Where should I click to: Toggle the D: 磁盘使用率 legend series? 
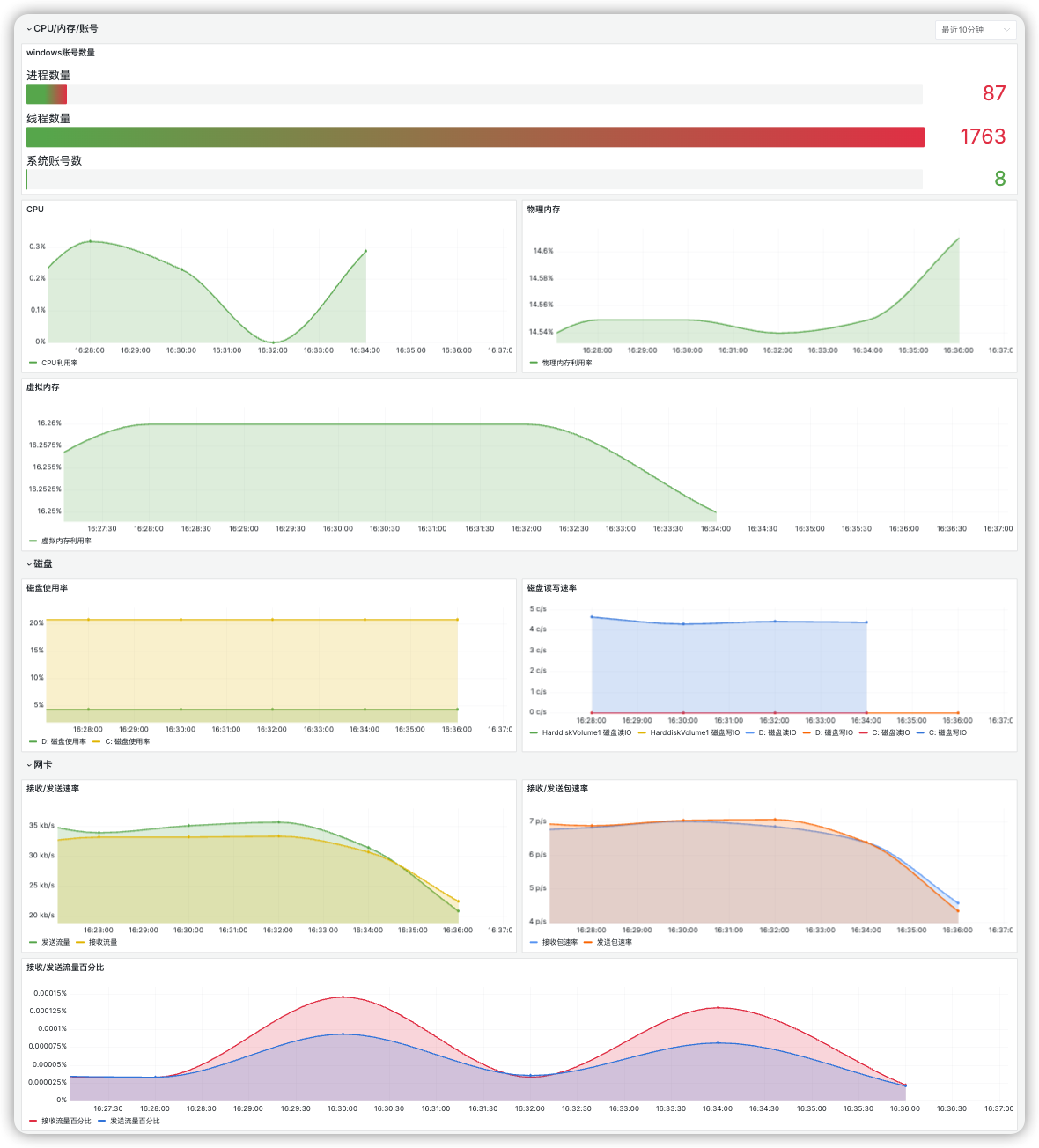point(58,741)
